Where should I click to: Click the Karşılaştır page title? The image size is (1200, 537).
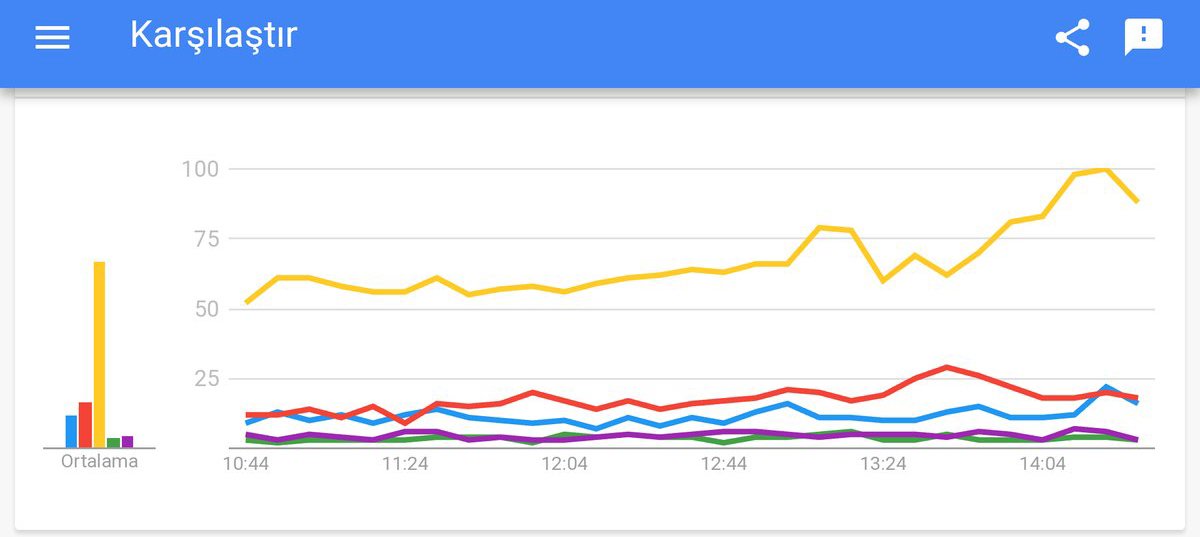213,36
